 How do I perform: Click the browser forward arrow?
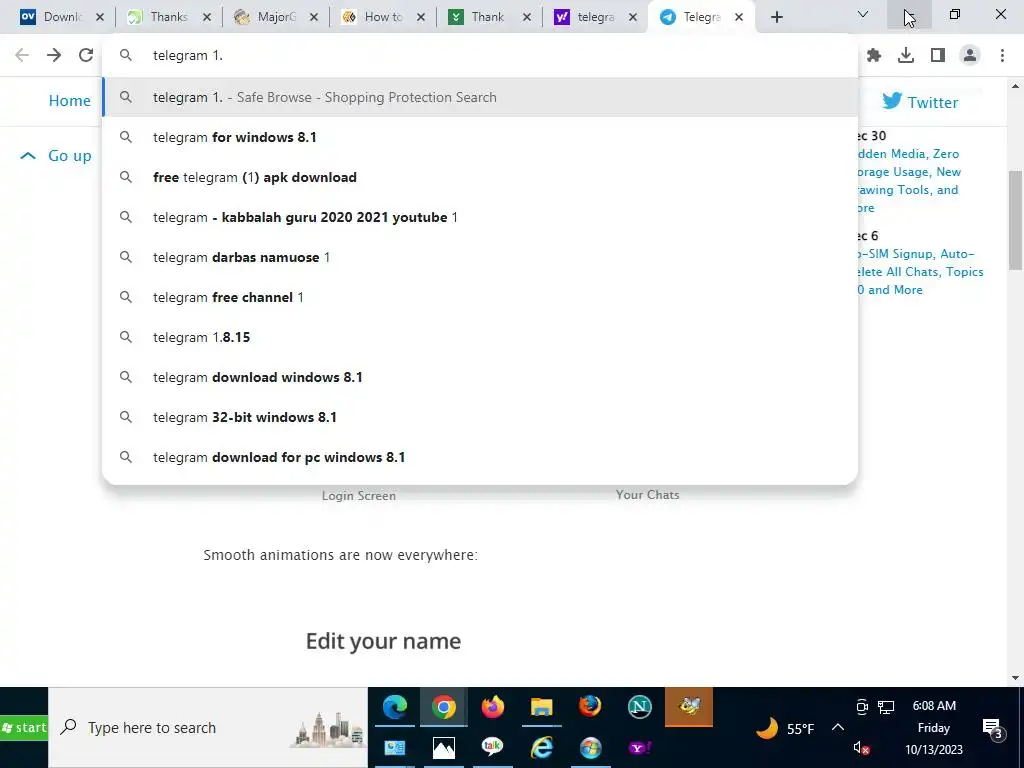coord(54,55)
